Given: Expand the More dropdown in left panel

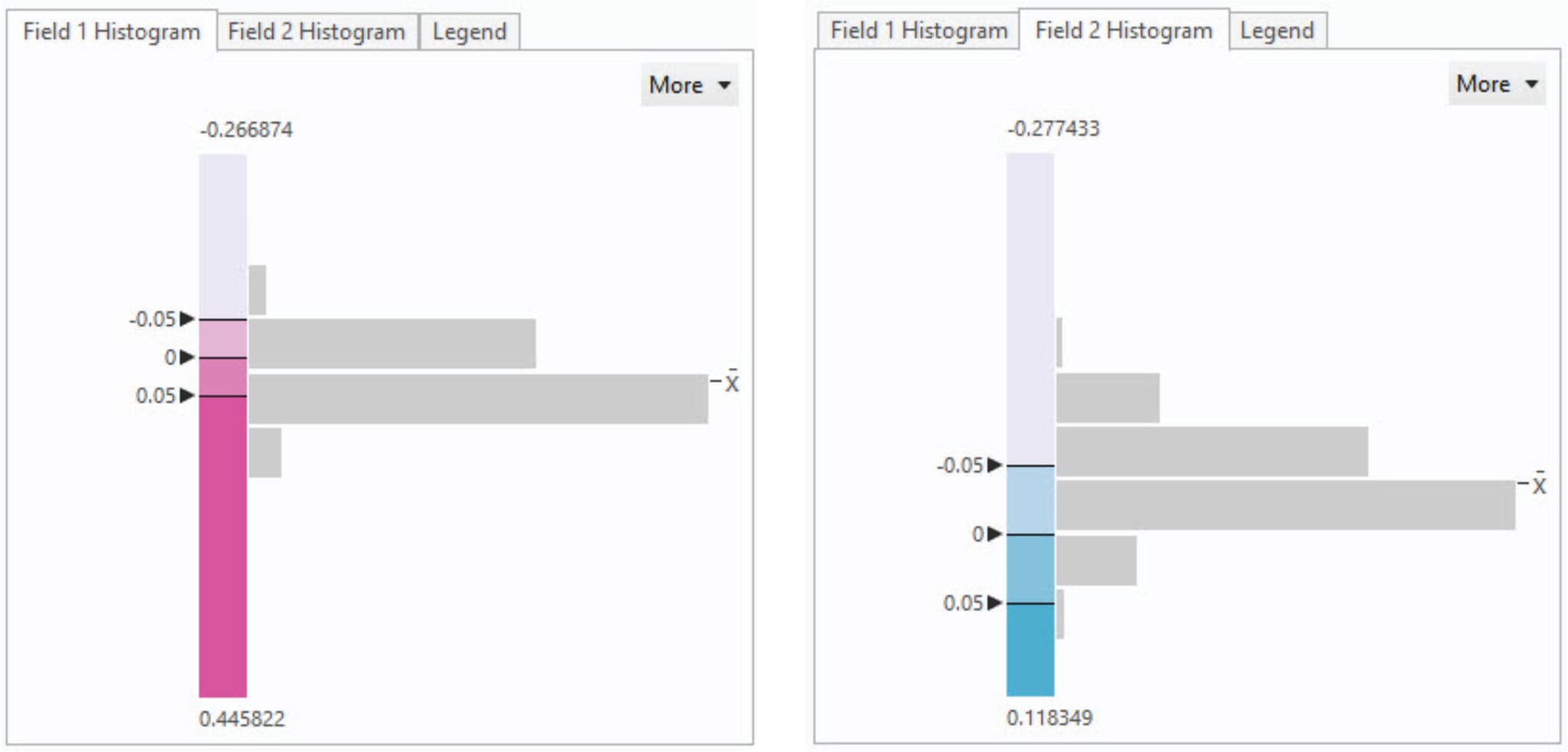Looking at the screenshot, I should 689,85.
